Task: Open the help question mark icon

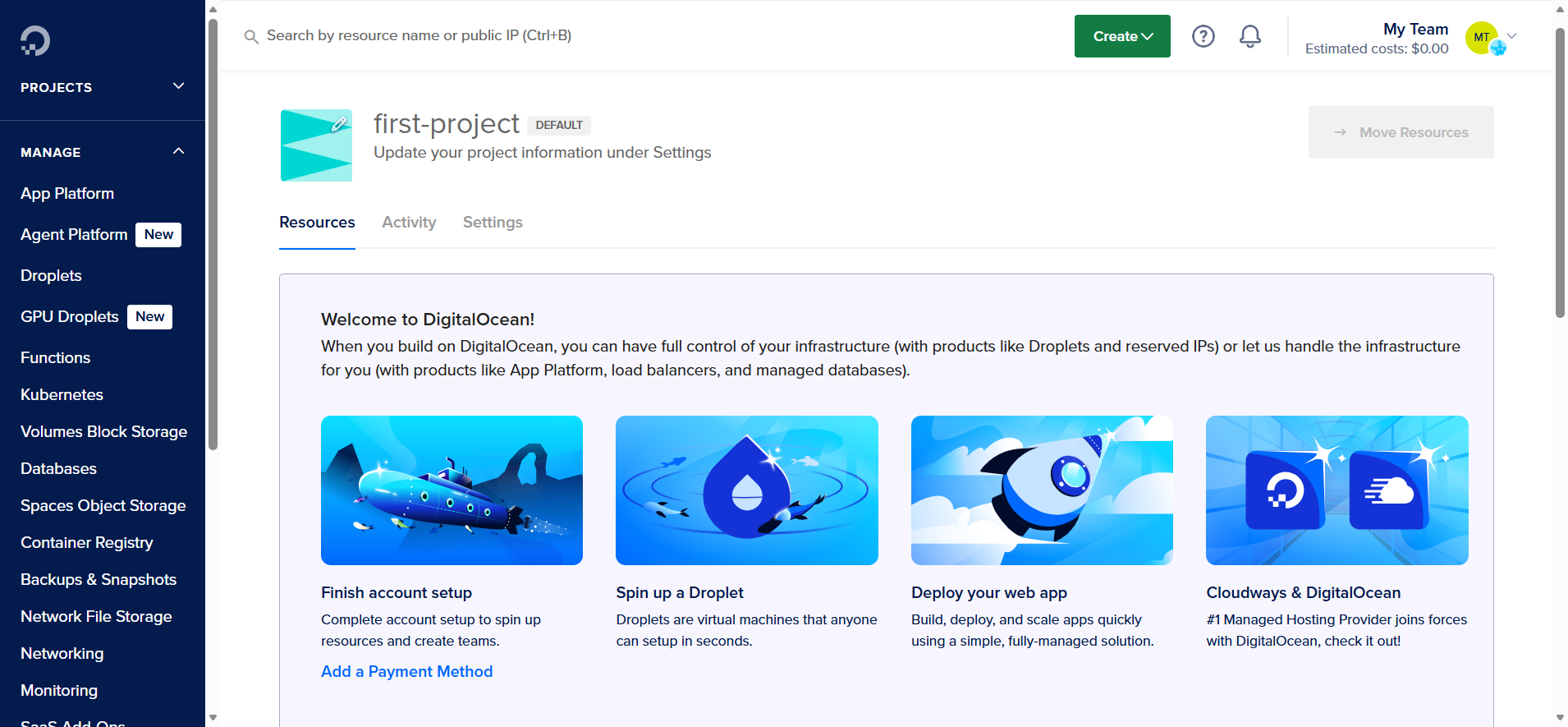Action: coord(1204,36)
